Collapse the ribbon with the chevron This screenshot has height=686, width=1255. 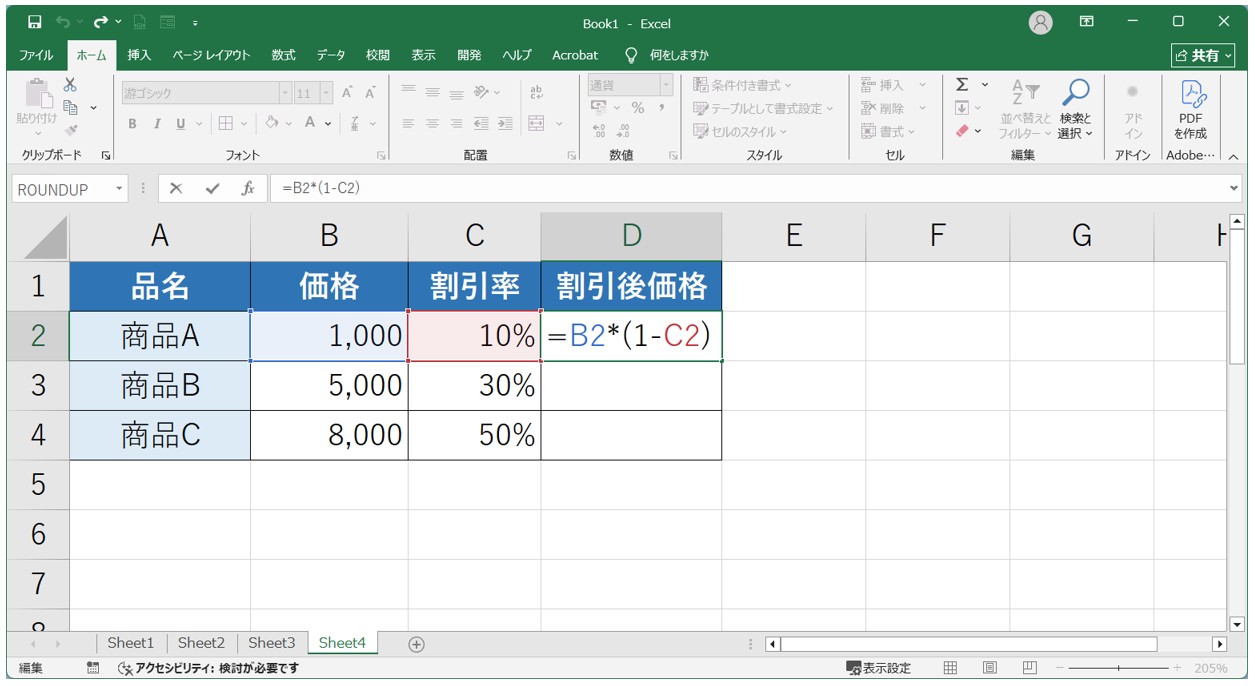coord(1233,156)
